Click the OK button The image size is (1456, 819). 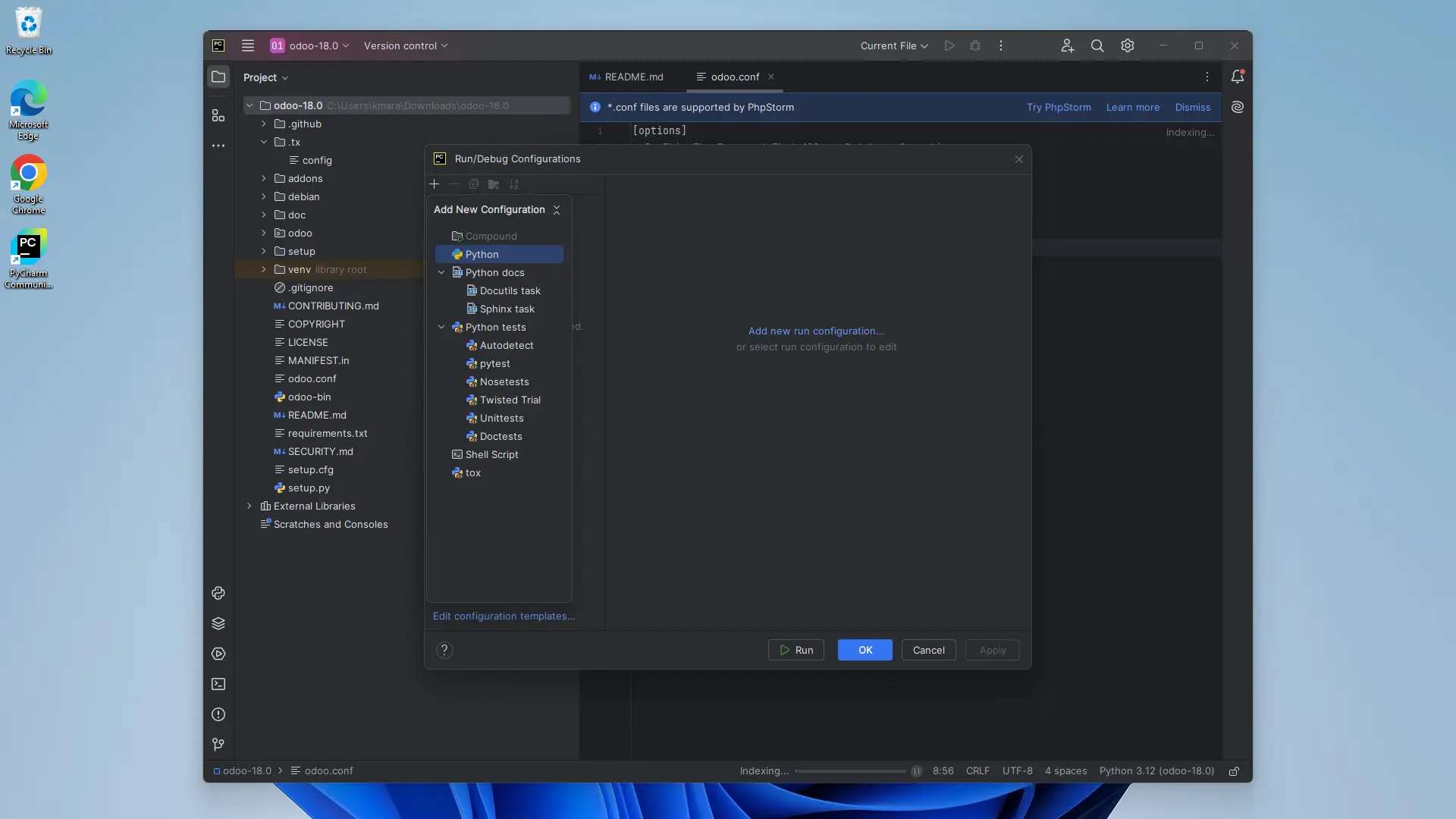[865, 650]
